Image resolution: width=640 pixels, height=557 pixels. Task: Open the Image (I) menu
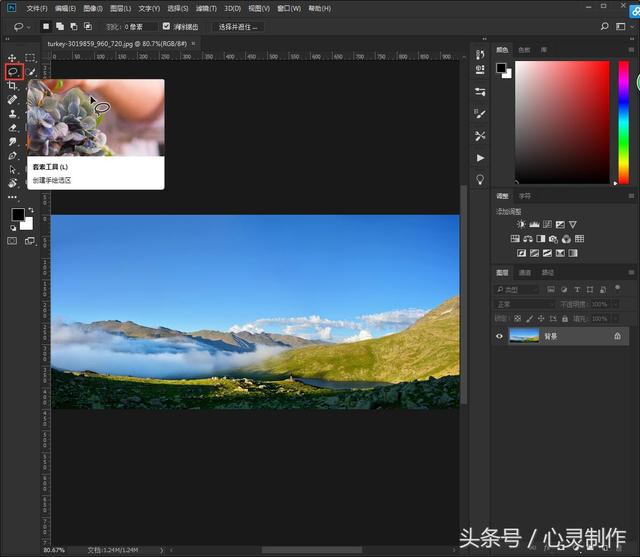pyautogui.click(x=93, y=8)
